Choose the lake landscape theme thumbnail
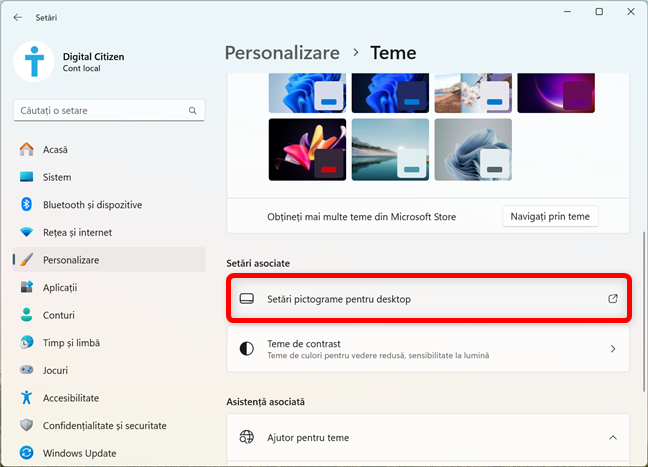The width and height of the screenshot is (648, 467). pos(390,149)
